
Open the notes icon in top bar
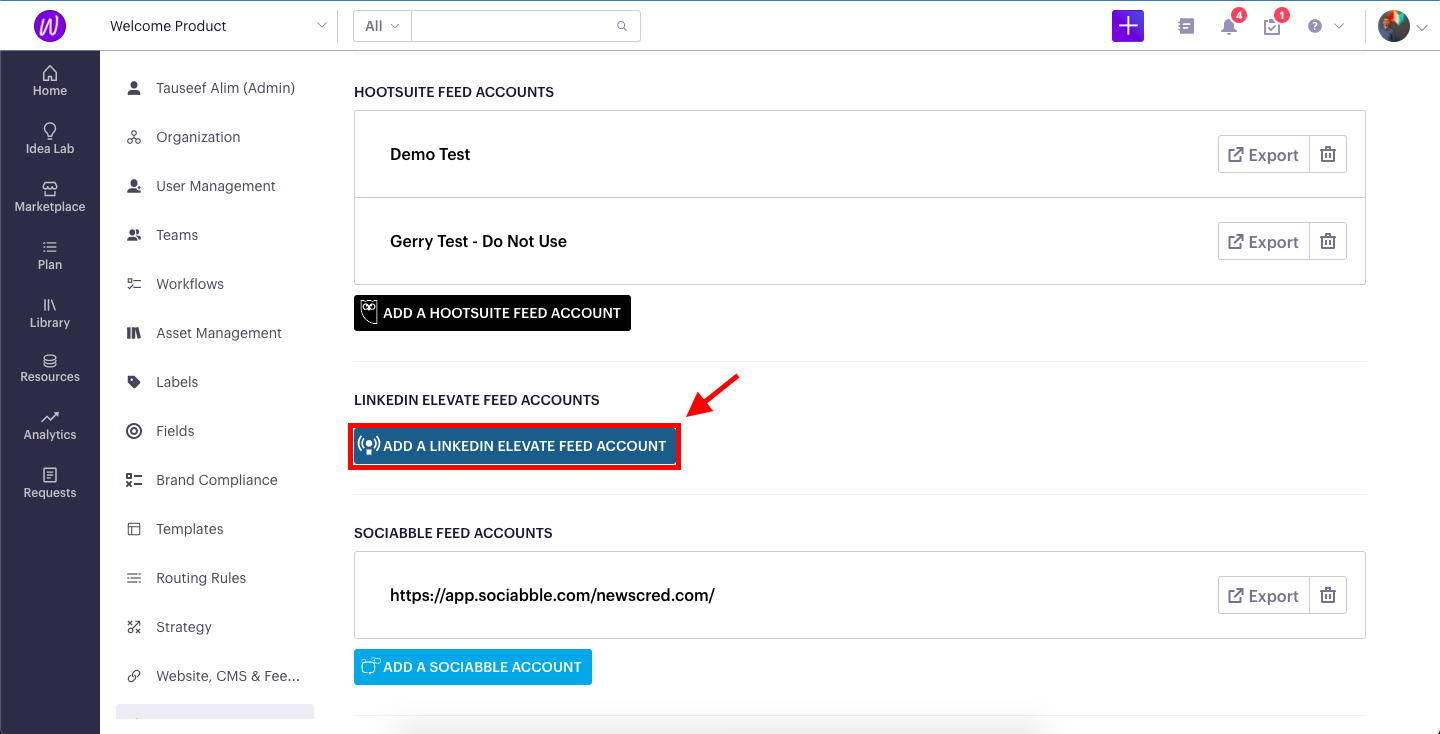coord(1186,27)
